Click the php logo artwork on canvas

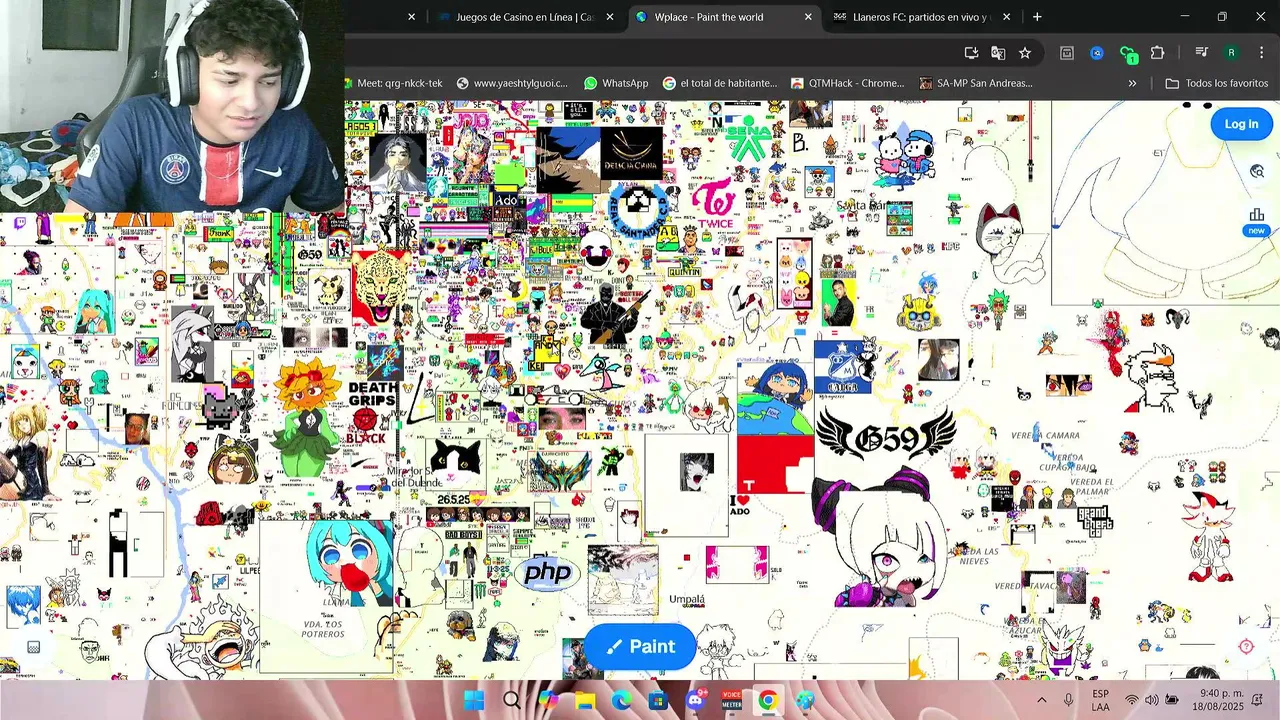tap(548, 573)
